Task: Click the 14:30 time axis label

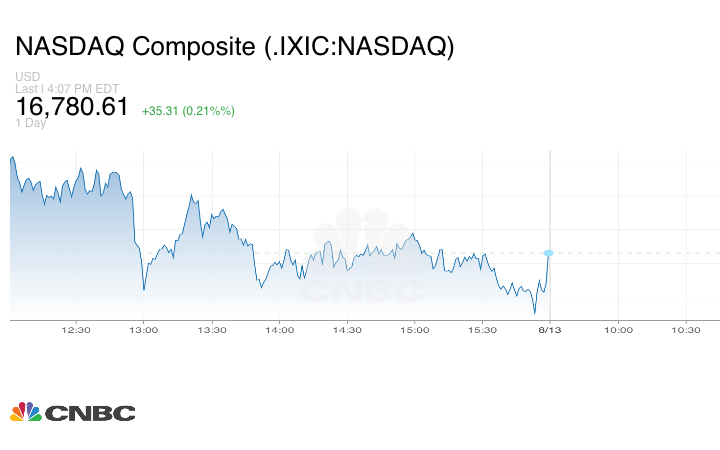Action: tap(347, 330)
